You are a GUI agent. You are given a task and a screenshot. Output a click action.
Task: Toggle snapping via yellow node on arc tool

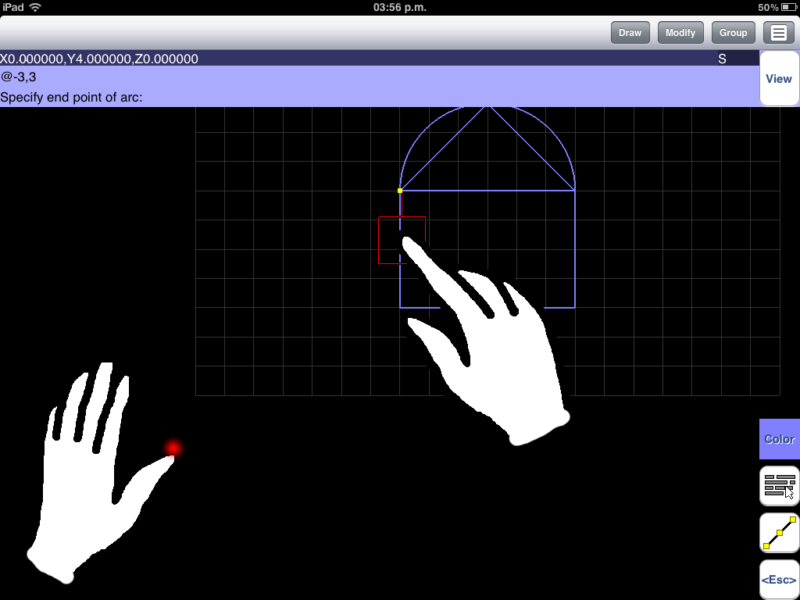778,533
